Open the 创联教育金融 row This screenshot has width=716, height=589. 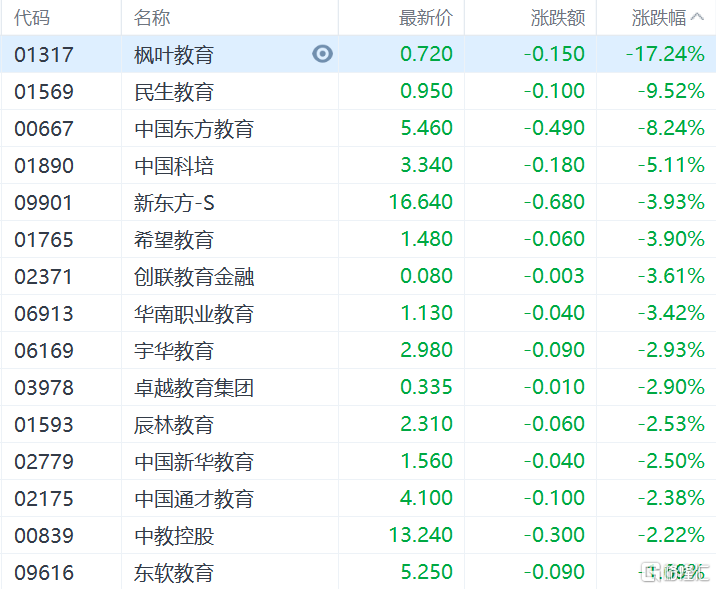point(358,276)
